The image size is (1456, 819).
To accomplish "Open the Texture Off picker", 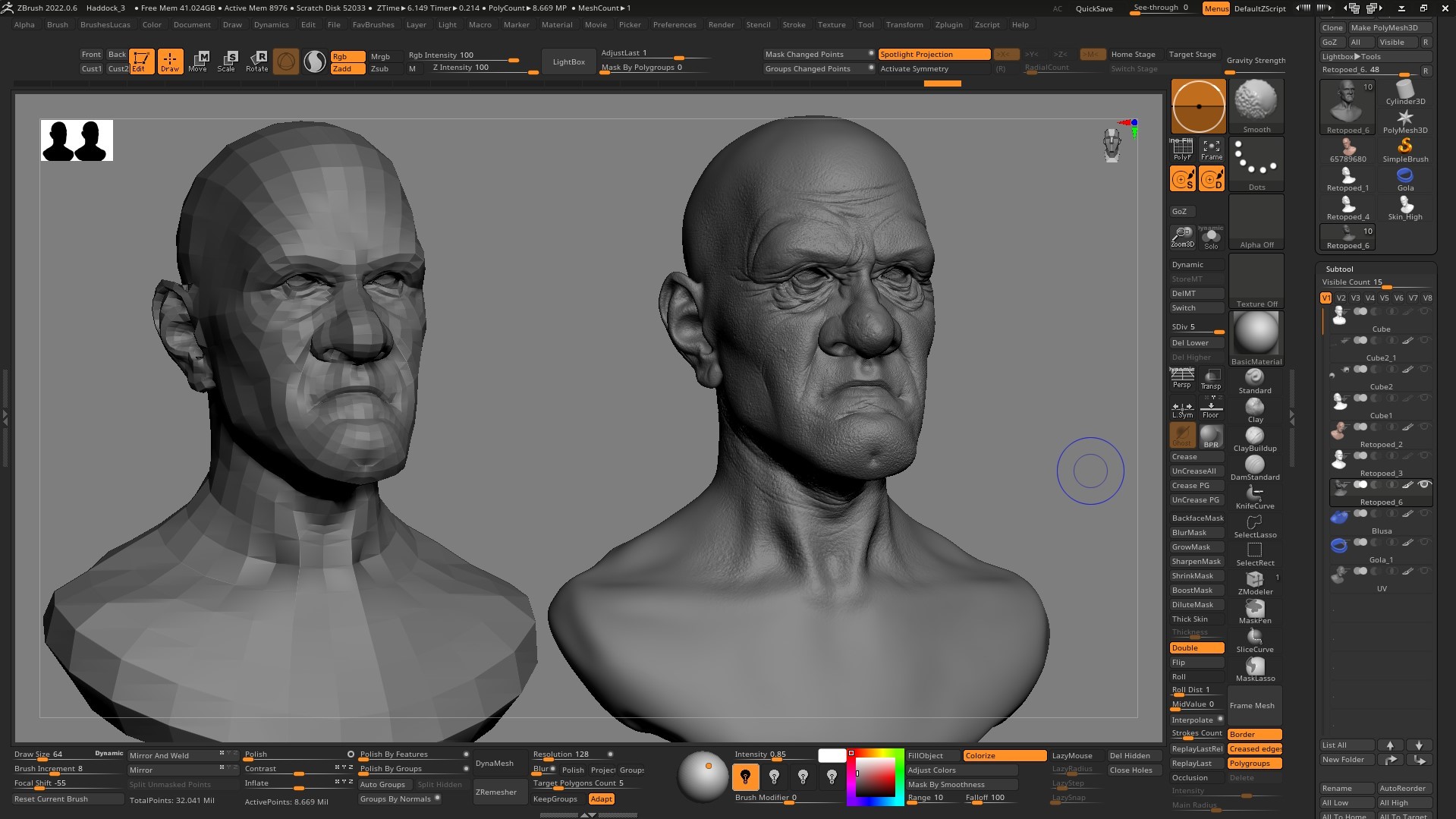I will [1256, 281].
